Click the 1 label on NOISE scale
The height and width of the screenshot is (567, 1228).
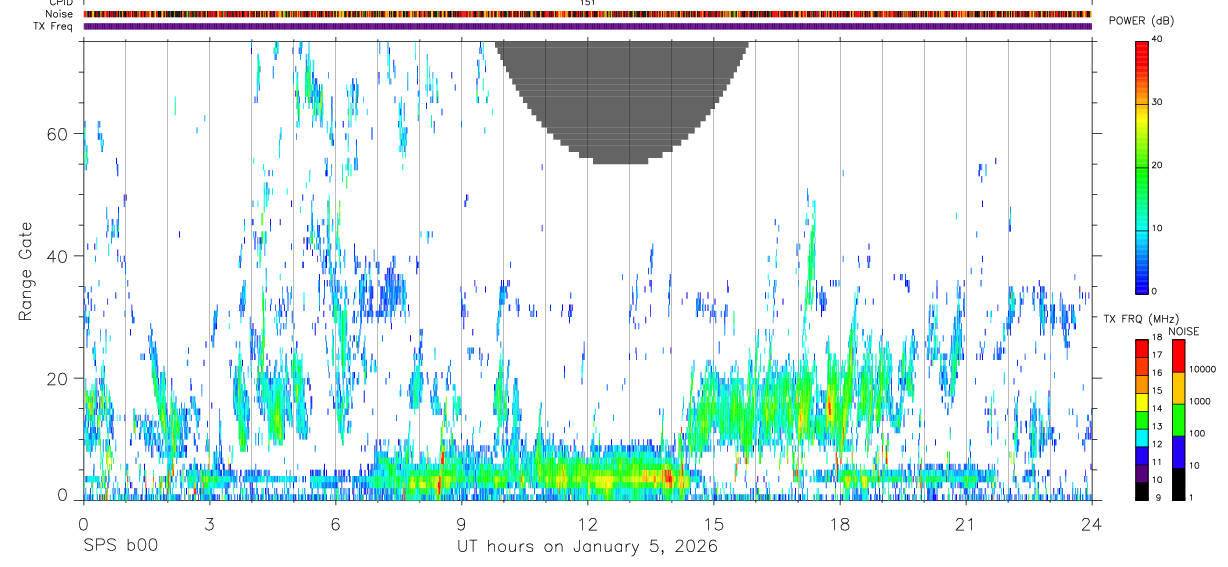(x=1191, y=497)
